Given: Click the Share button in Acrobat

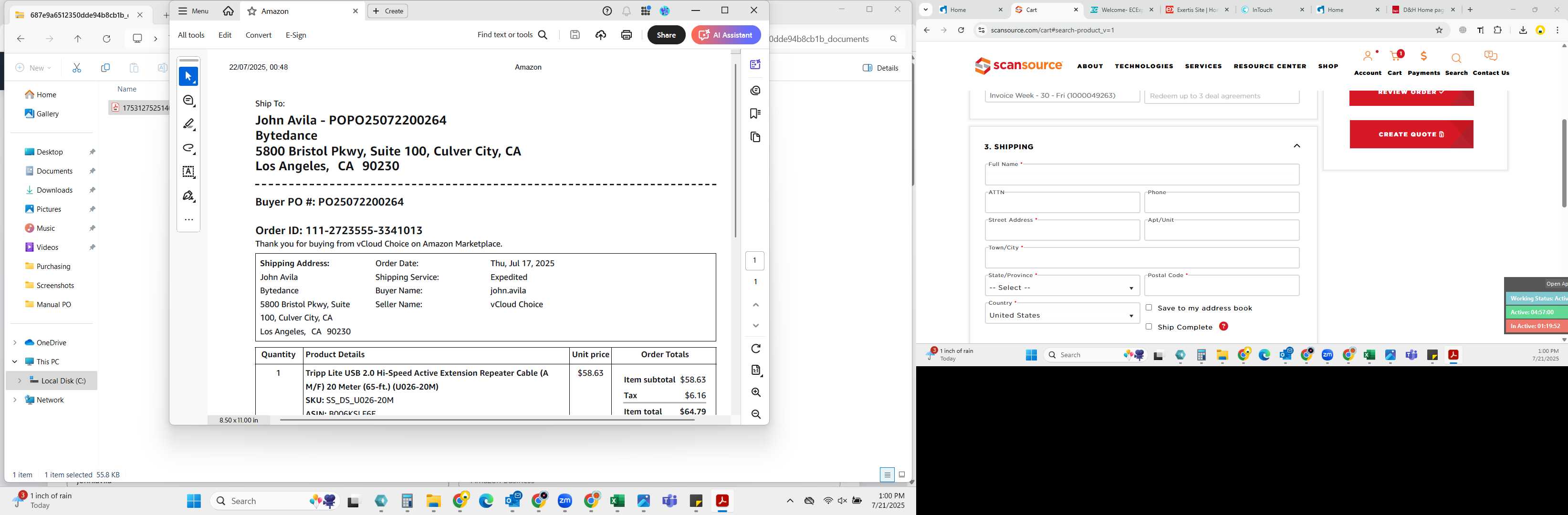Looking at the screenshot, I should point(666,35).
